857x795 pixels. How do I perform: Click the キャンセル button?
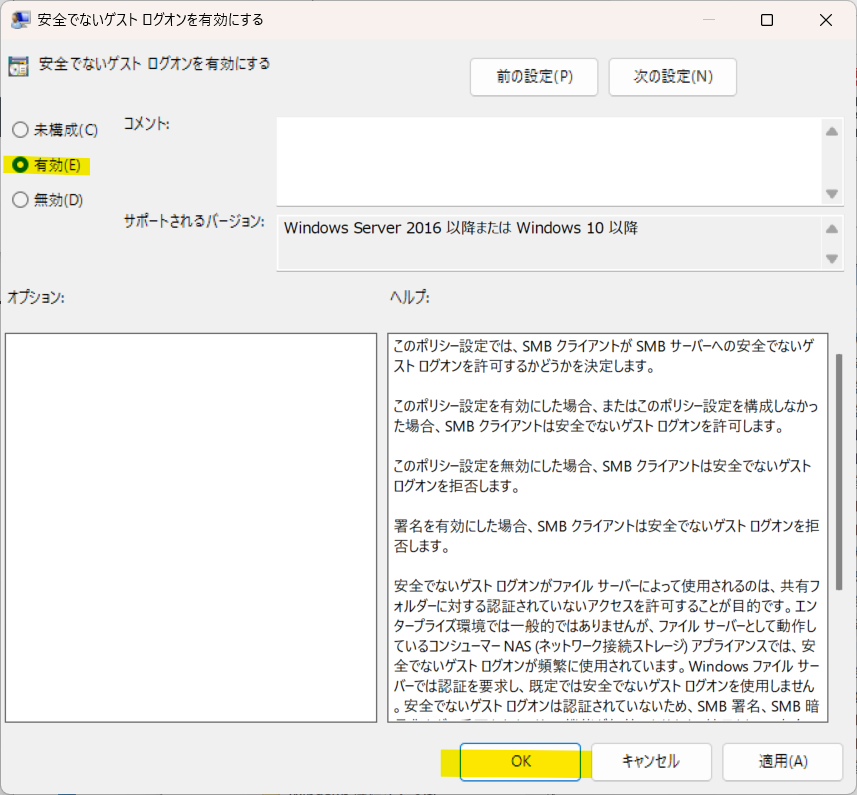tap(651, 761)
